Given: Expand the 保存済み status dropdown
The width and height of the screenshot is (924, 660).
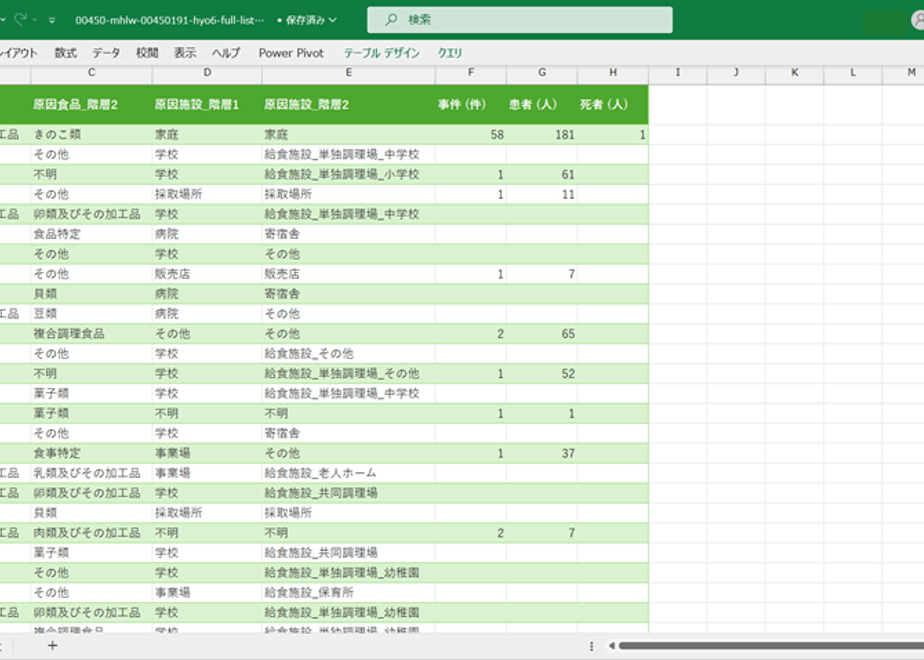Looking at the screenshot, I should click(x=307, y=20).
